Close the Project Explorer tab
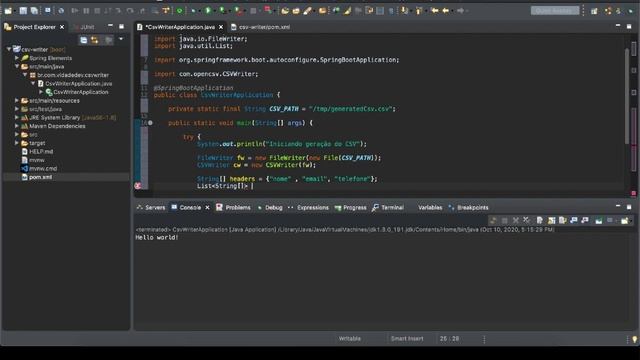 click(62, 27)
